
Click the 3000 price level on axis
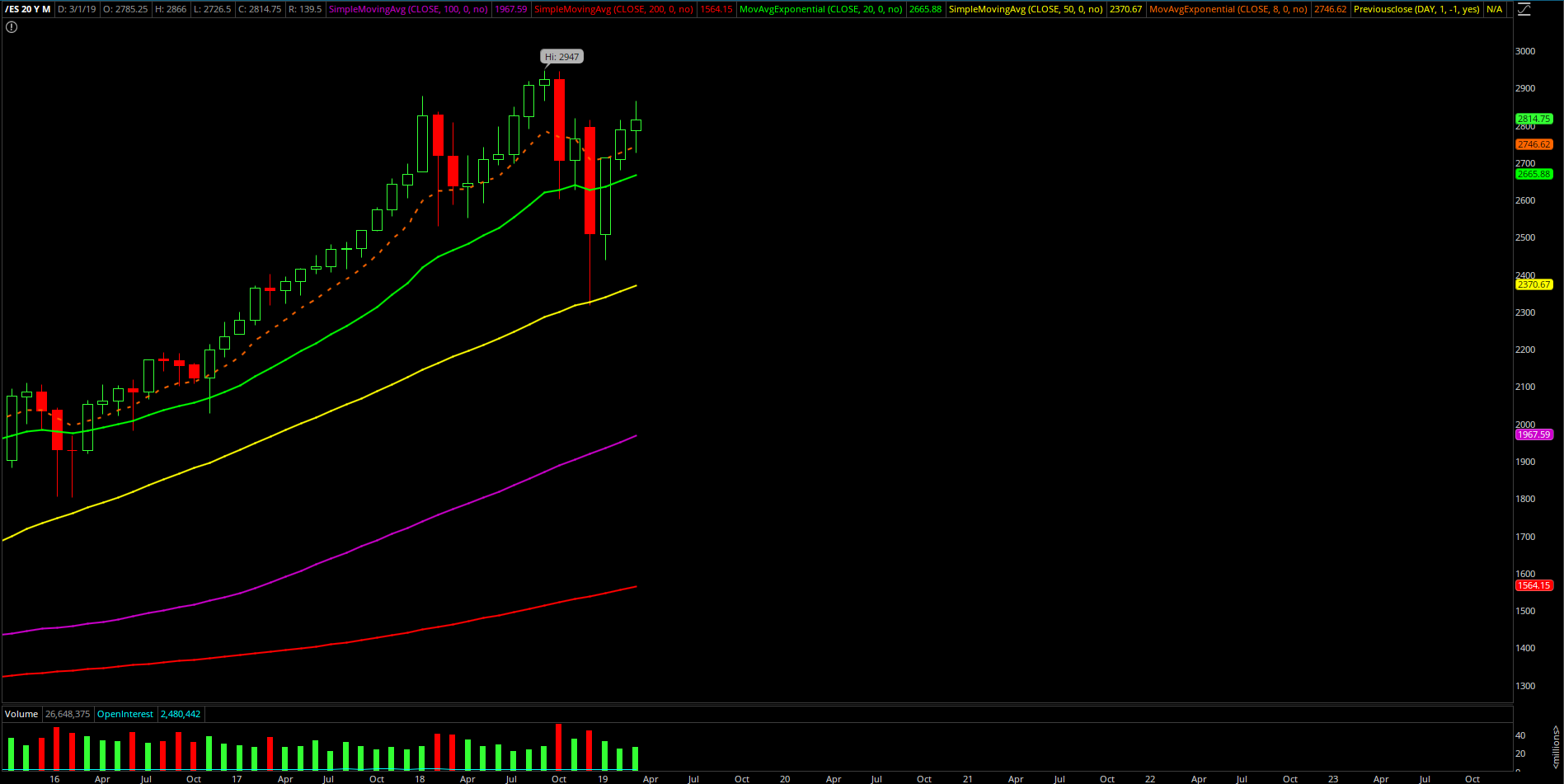(x=1525, y=51)
